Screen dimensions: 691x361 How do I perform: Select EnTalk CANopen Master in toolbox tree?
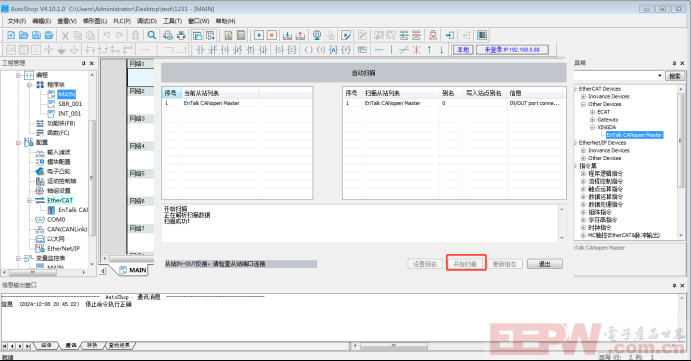[634, 135]
